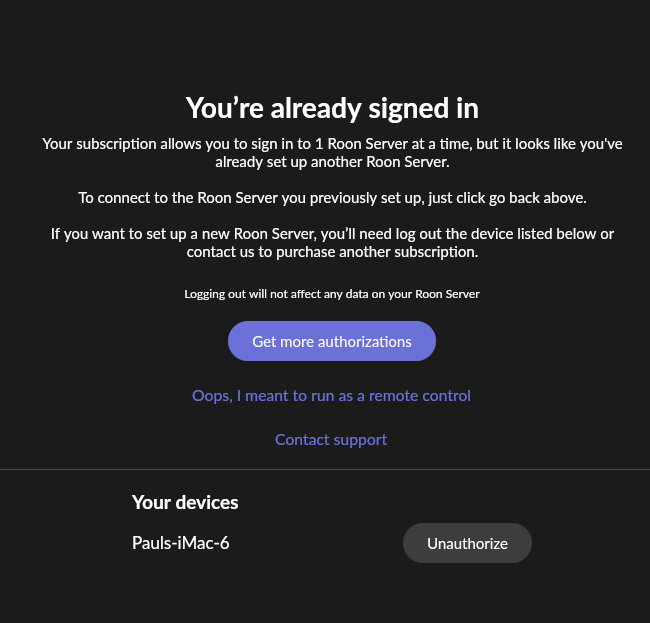
Task: Open the Contact support link
Action: point(331,439)
